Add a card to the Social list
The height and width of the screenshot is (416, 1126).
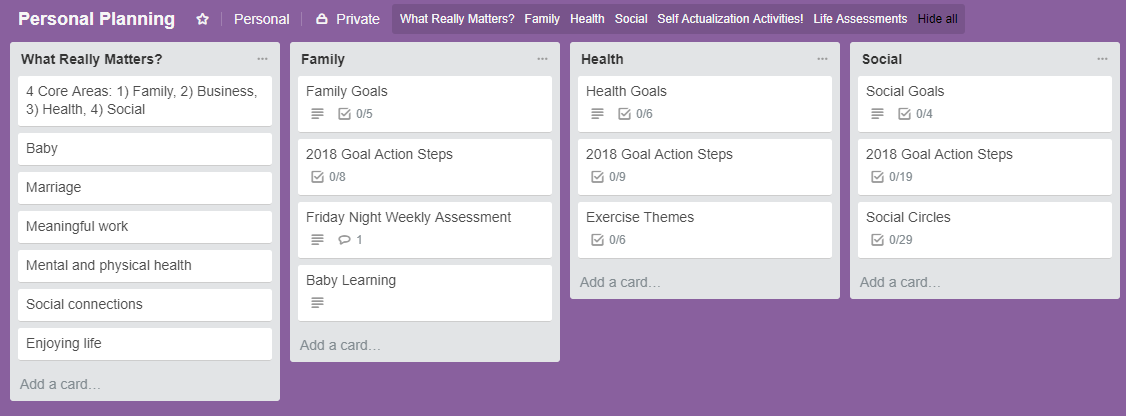tap(900, 282)
